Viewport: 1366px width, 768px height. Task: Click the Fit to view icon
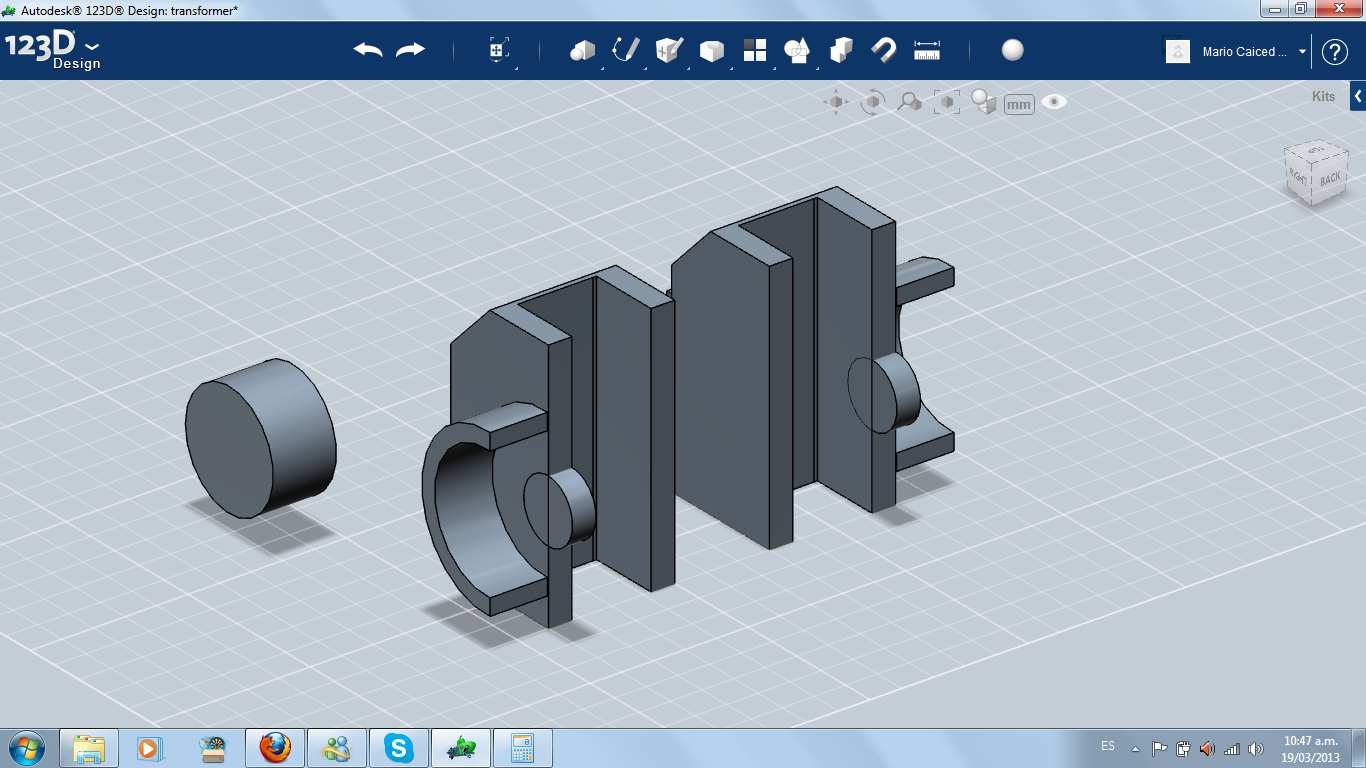946,102
